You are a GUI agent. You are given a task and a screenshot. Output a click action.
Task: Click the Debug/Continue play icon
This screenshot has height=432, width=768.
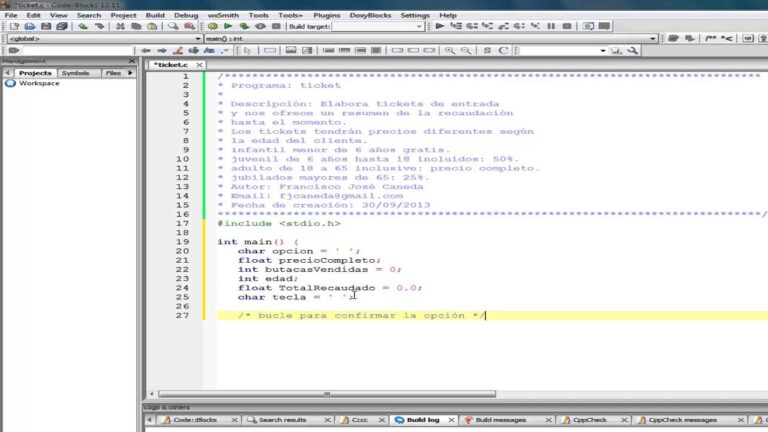(440, 26)
